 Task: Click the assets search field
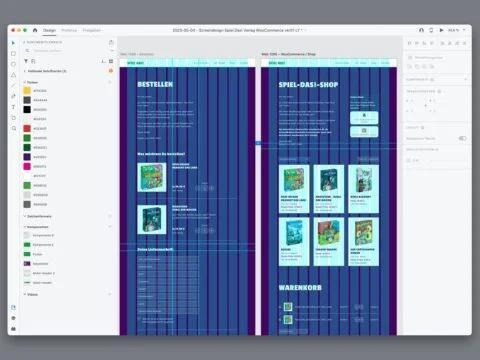[x=67, y=51]
